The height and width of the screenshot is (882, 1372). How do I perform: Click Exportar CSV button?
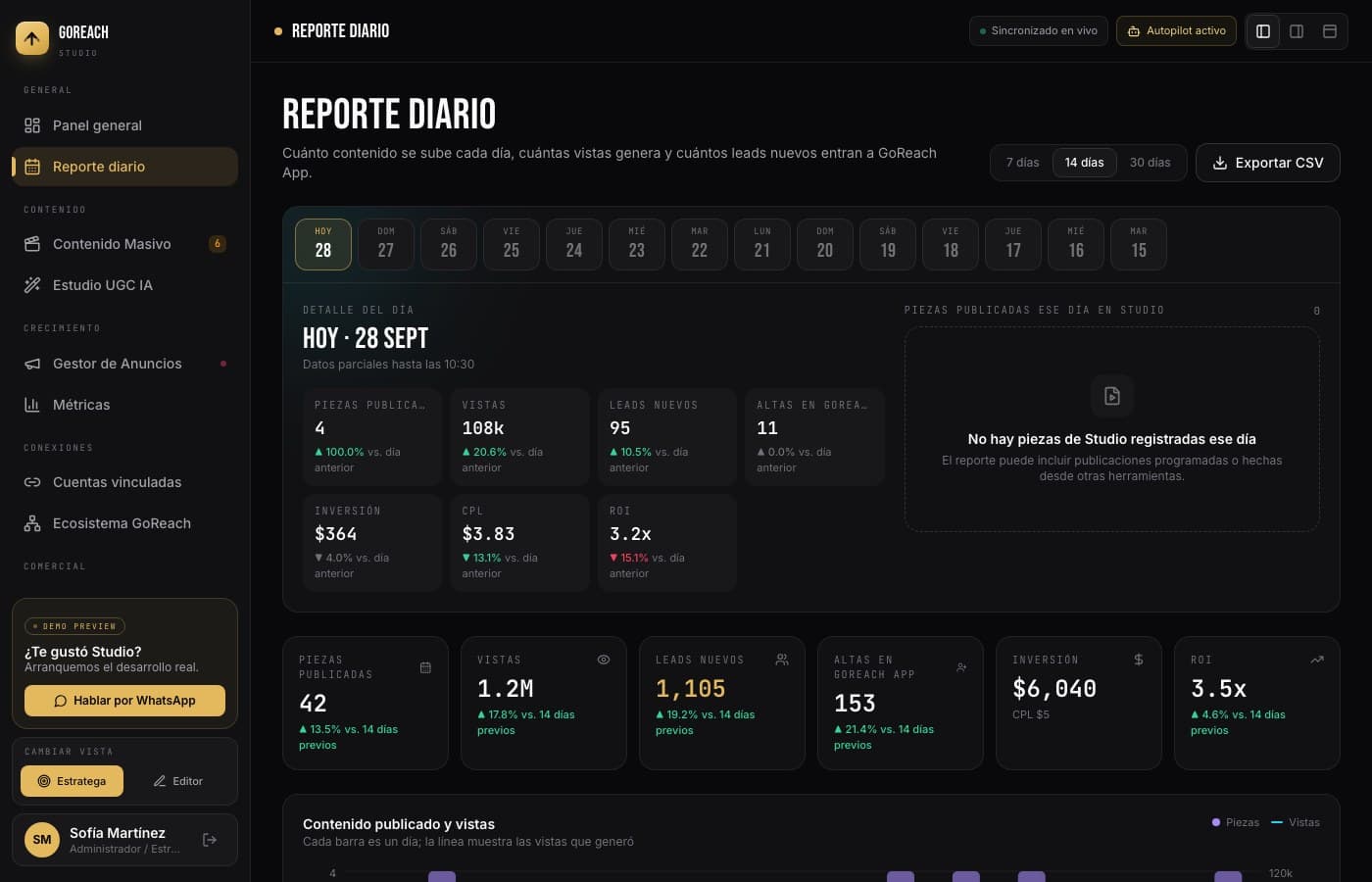(1268, 163)
